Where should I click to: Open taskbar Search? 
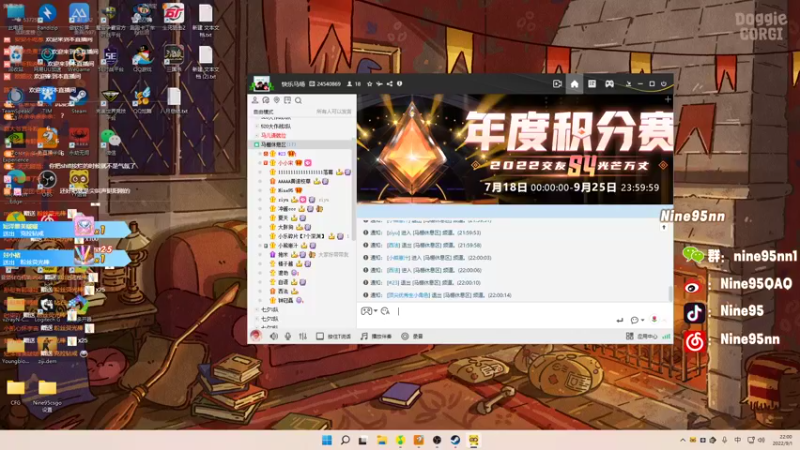(x=345, y=440)
